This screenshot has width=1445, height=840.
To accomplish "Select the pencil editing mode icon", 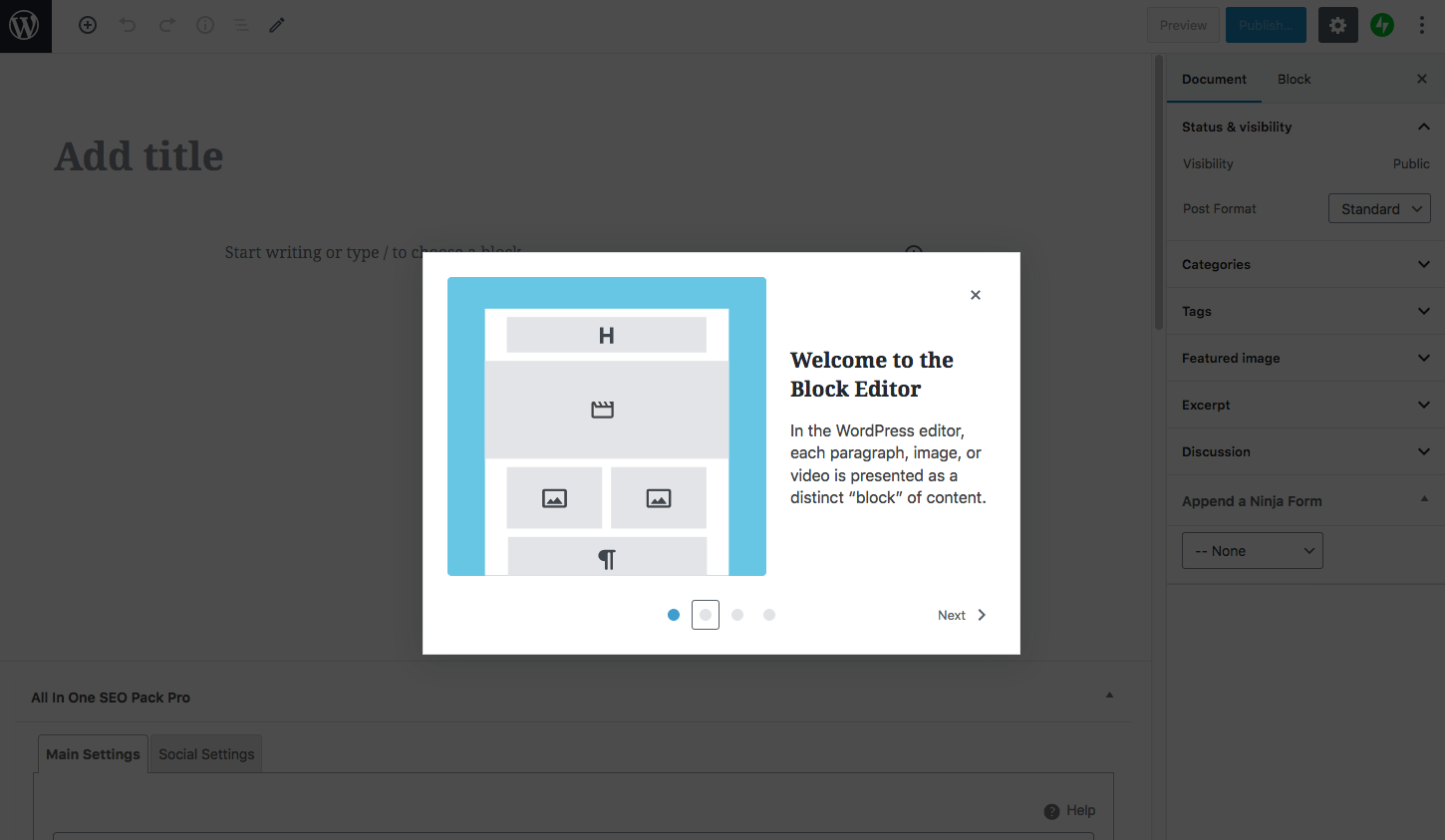I will point(276,25).
